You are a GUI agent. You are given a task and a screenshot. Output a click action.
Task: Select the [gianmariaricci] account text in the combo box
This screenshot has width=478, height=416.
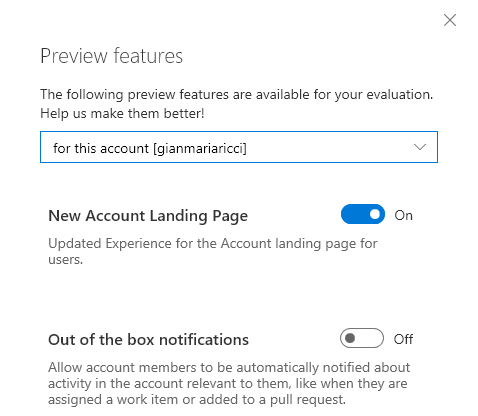coord(200,148)
